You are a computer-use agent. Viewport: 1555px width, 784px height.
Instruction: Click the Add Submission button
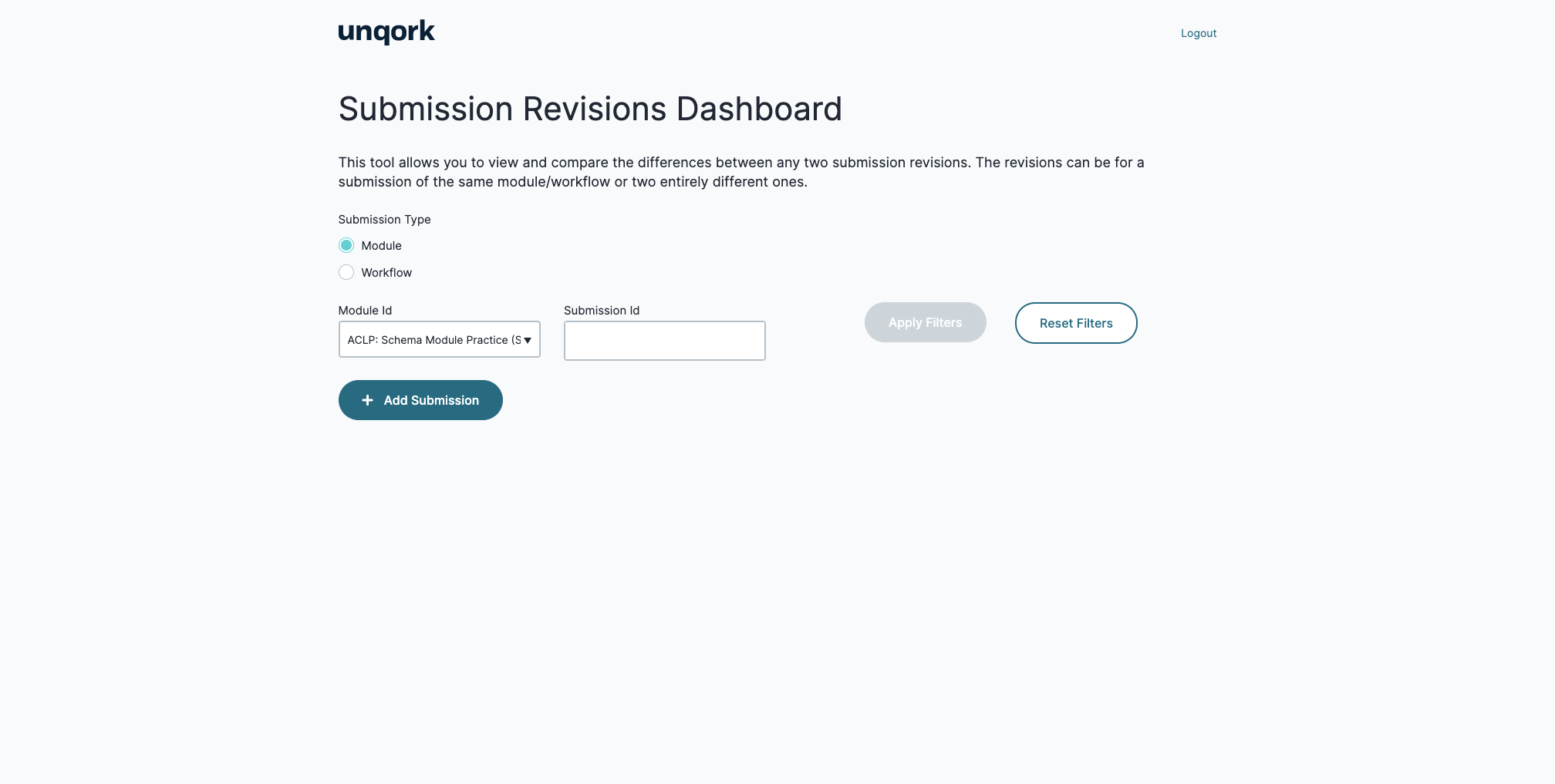tap(420, 400)
